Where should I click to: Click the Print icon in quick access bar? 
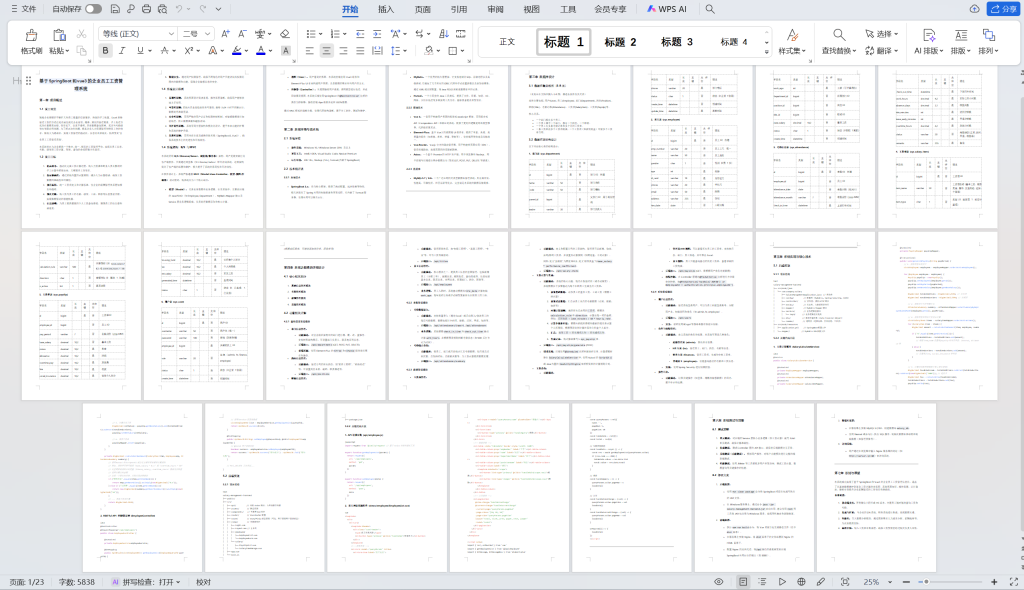(x=146, y=9)
